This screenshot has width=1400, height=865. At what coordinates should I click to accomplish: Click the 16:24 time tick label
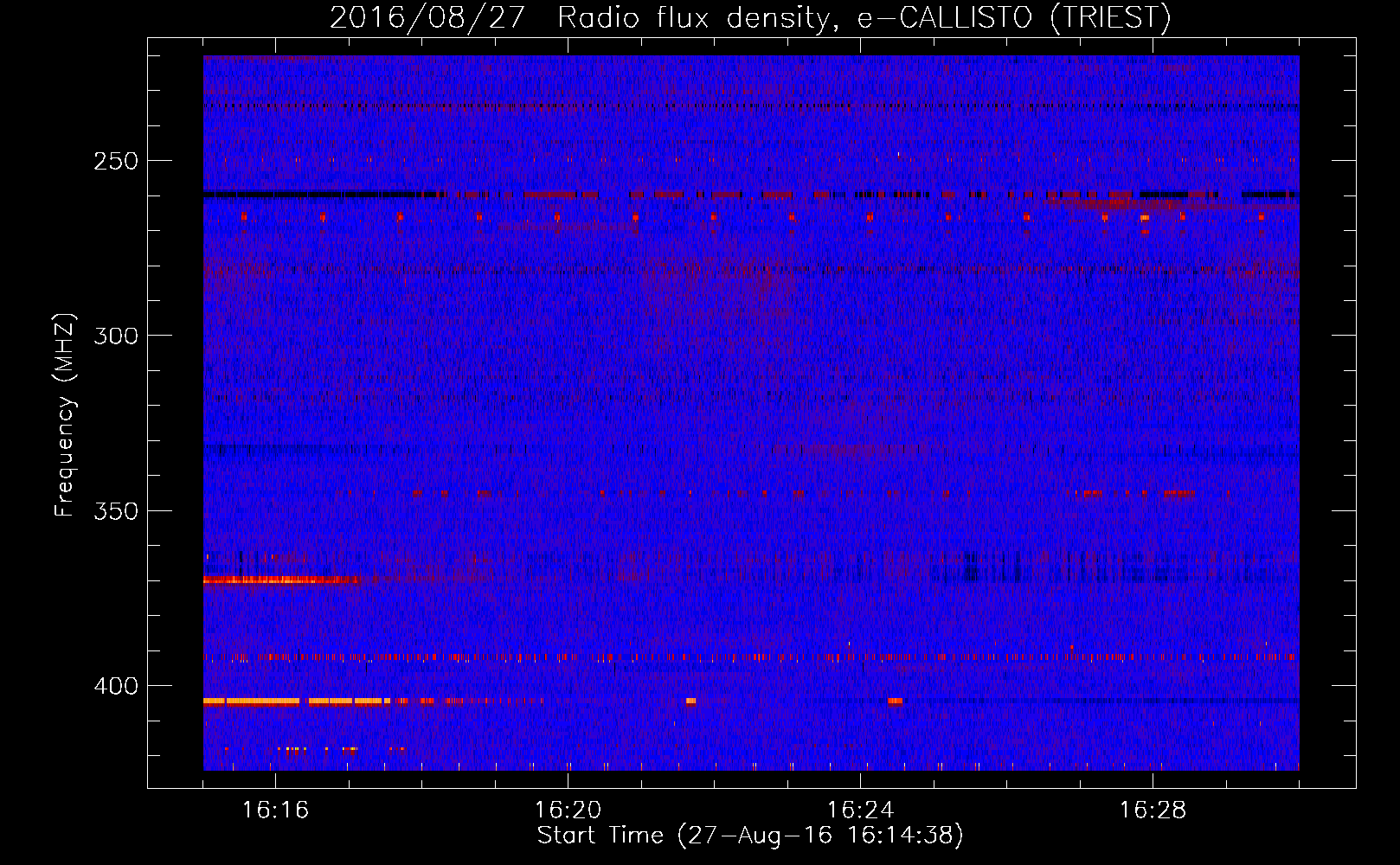click(860, 810)
